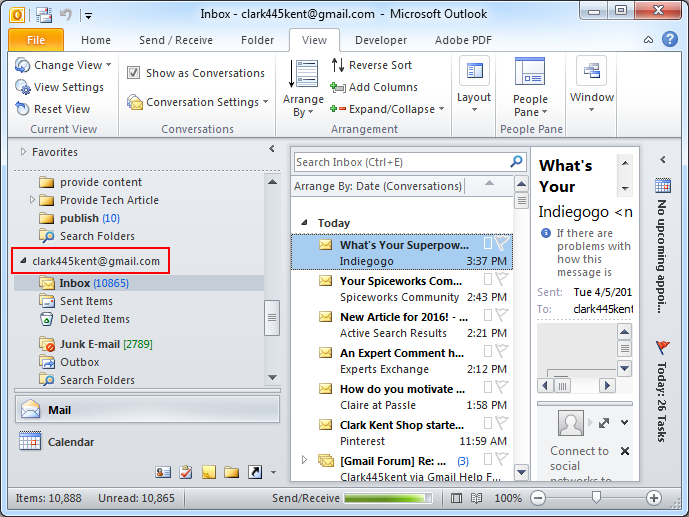Click the Reset View button
This screenshot has height=517, width=689.
pyautogui.click(x=53, y=109)
